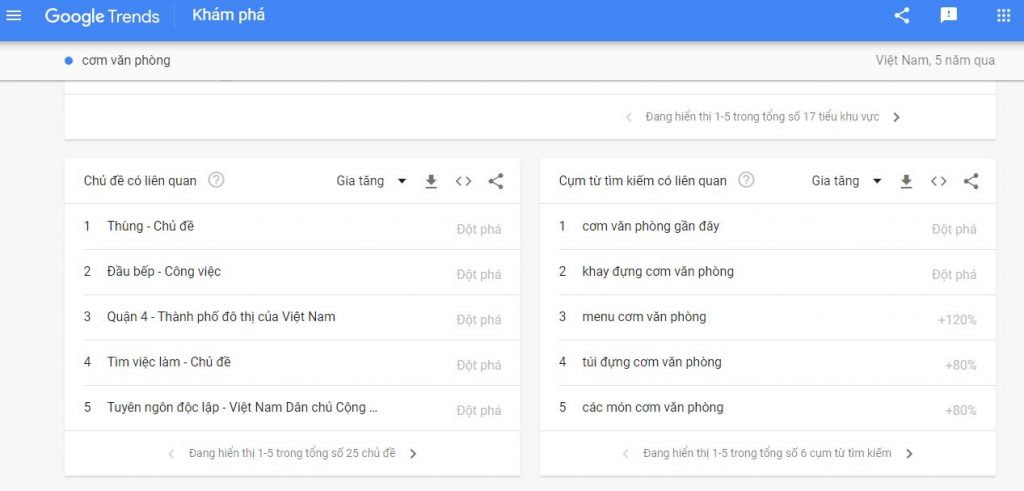Open Gia tăng dropdown for related topics
Image resolution: width=1024 pixels, height=491 pixels.
pos(371,181)
